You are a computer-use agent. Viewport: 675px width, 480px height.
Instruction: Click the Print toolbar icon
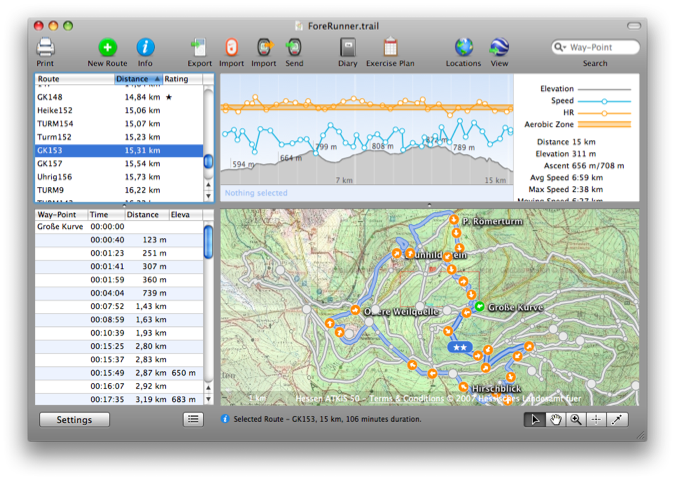coord(45,48)
